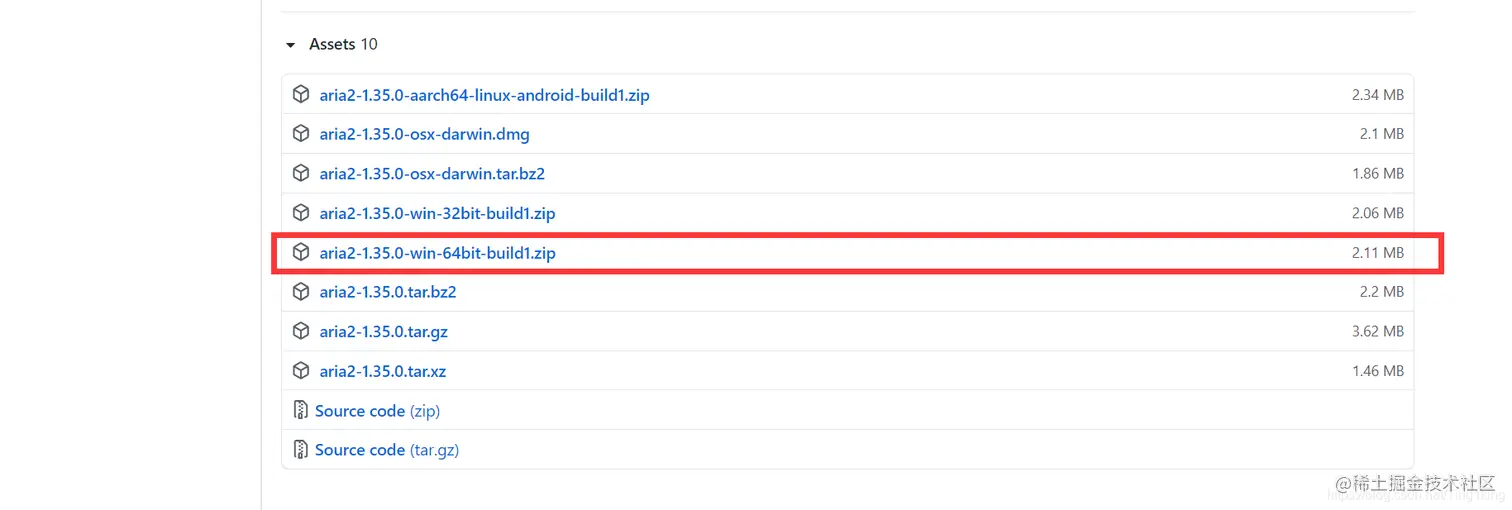
Task: Download aria2-1.35.0-aarch64-linux-android-build1.zip
Action: 485,95
